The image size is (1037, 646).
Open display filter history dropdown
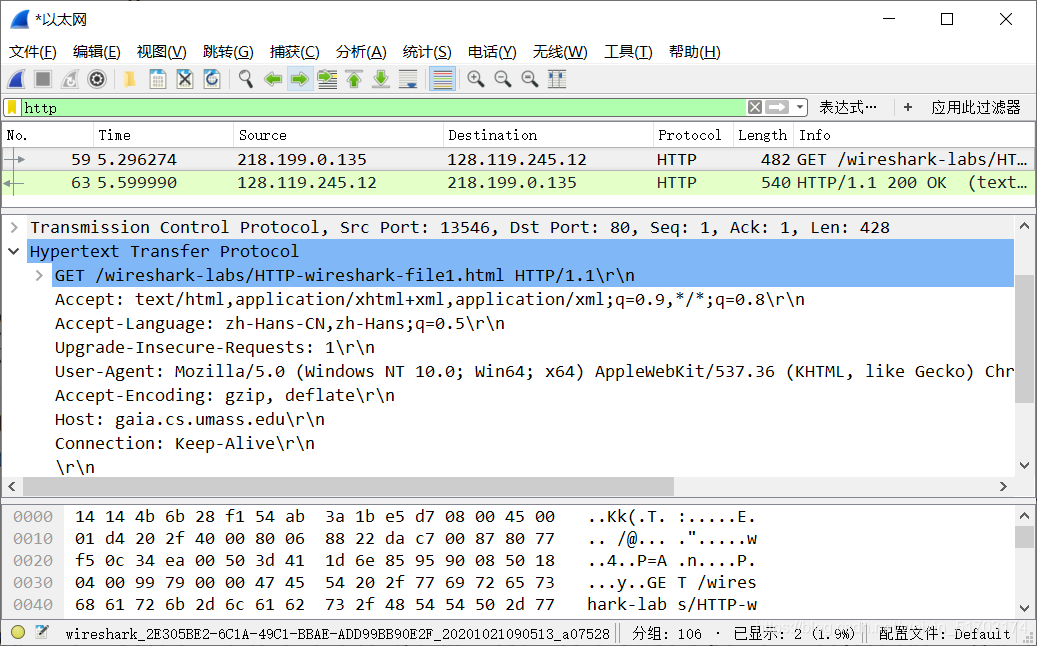click(800, 107)
